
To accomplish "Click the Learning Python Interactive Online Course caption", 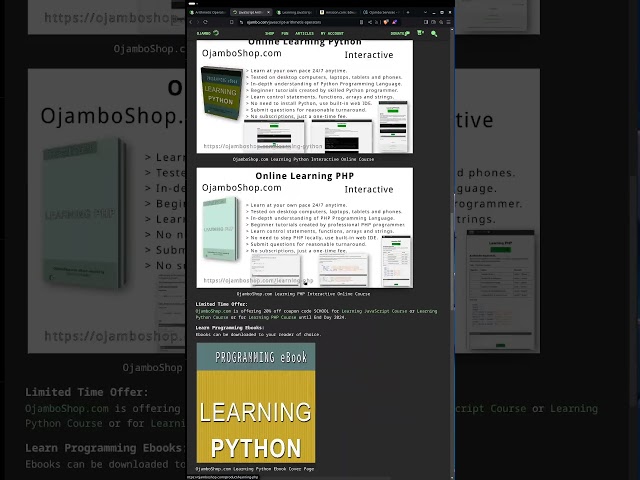I will (x=303, y=159).
